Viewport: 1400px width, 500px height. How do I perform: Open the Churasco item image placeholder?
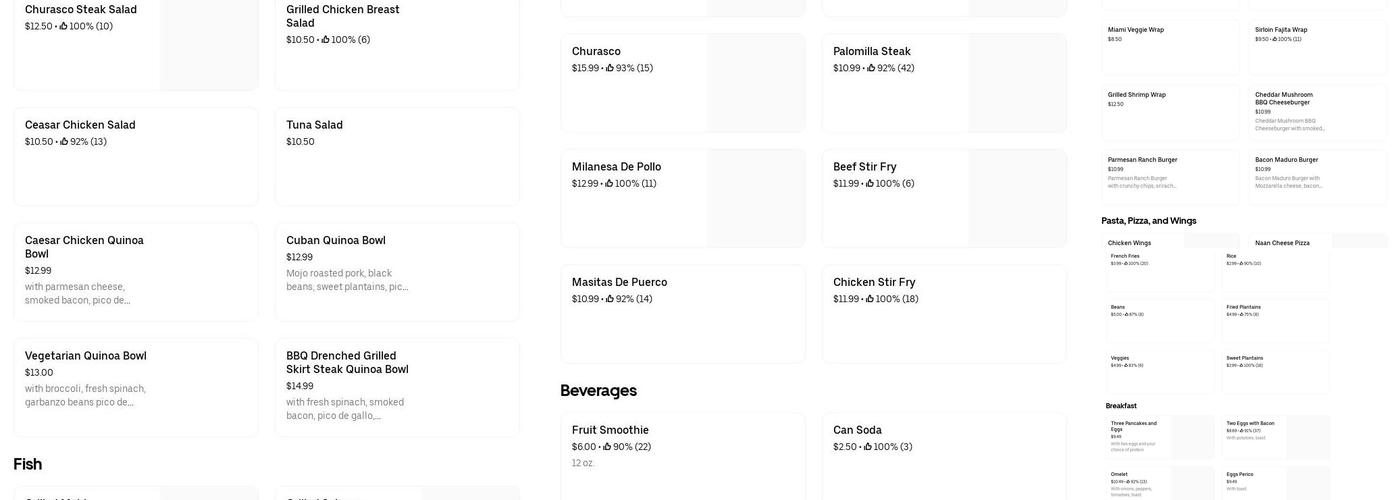point(755,83)
